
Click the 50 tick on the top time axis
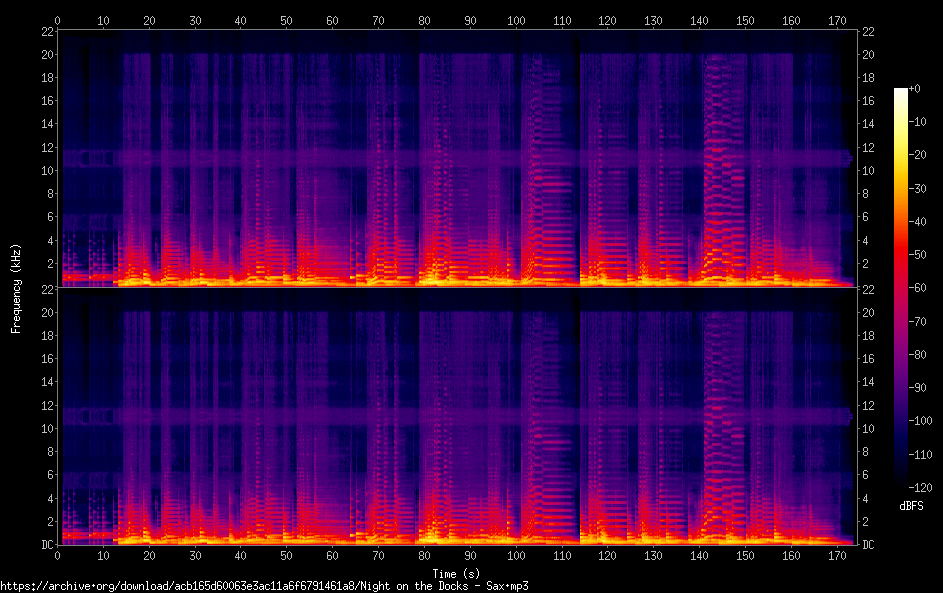tap(287, 20)
